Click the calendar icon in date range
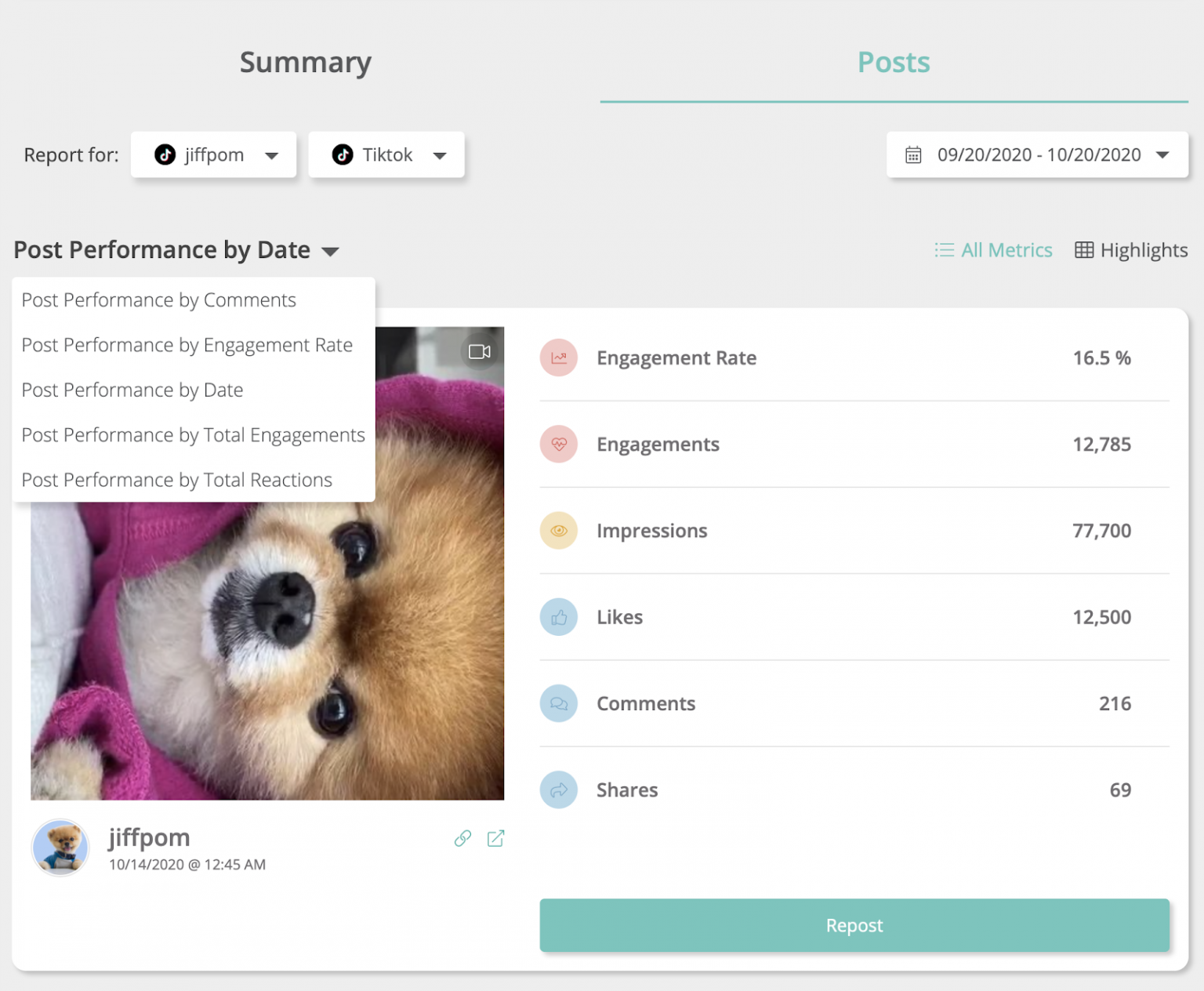The image size is (1204, 991). pyautogui.click(x=913, y=154)
